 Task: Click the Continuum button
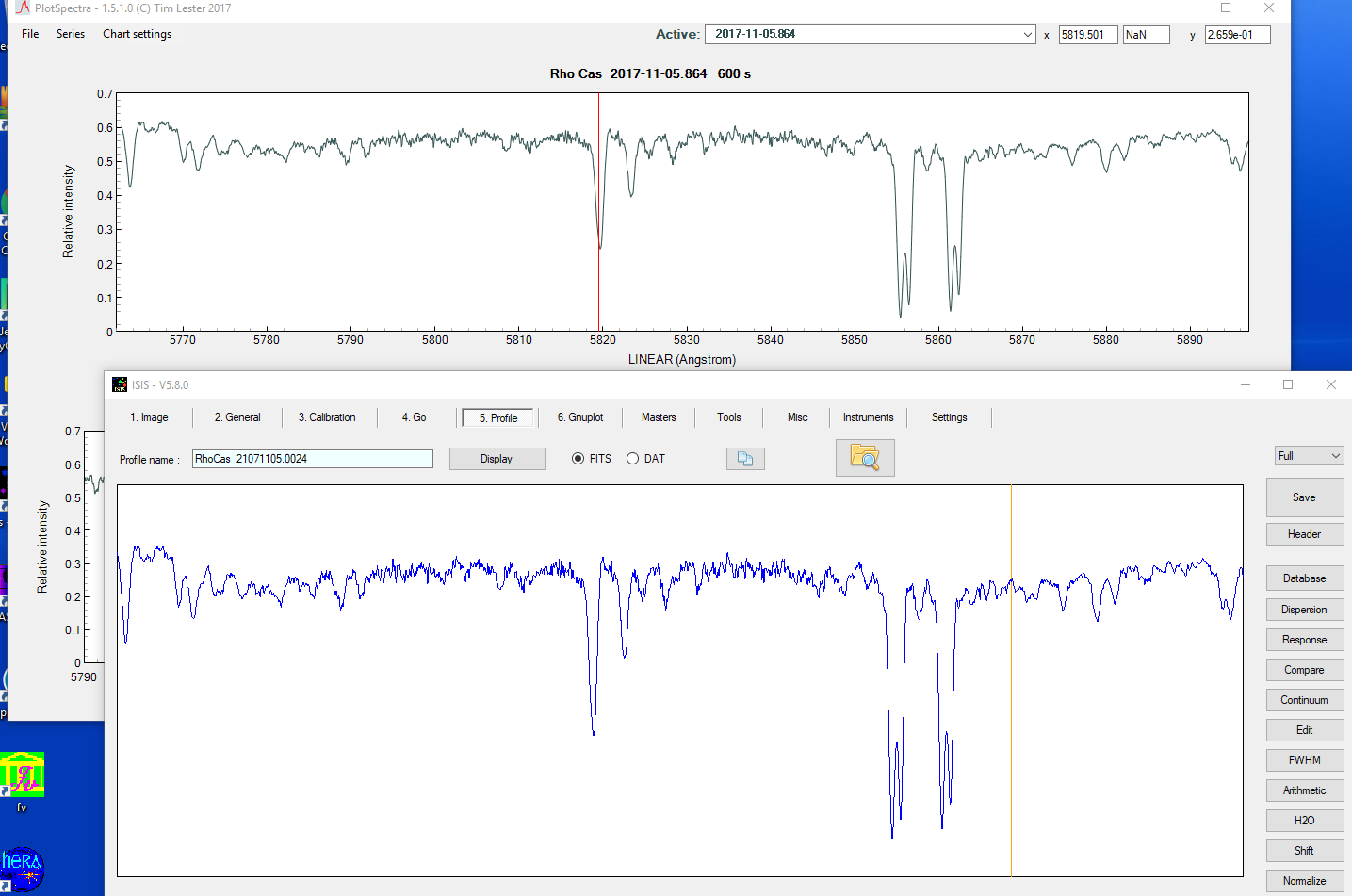click(1304, 700)
